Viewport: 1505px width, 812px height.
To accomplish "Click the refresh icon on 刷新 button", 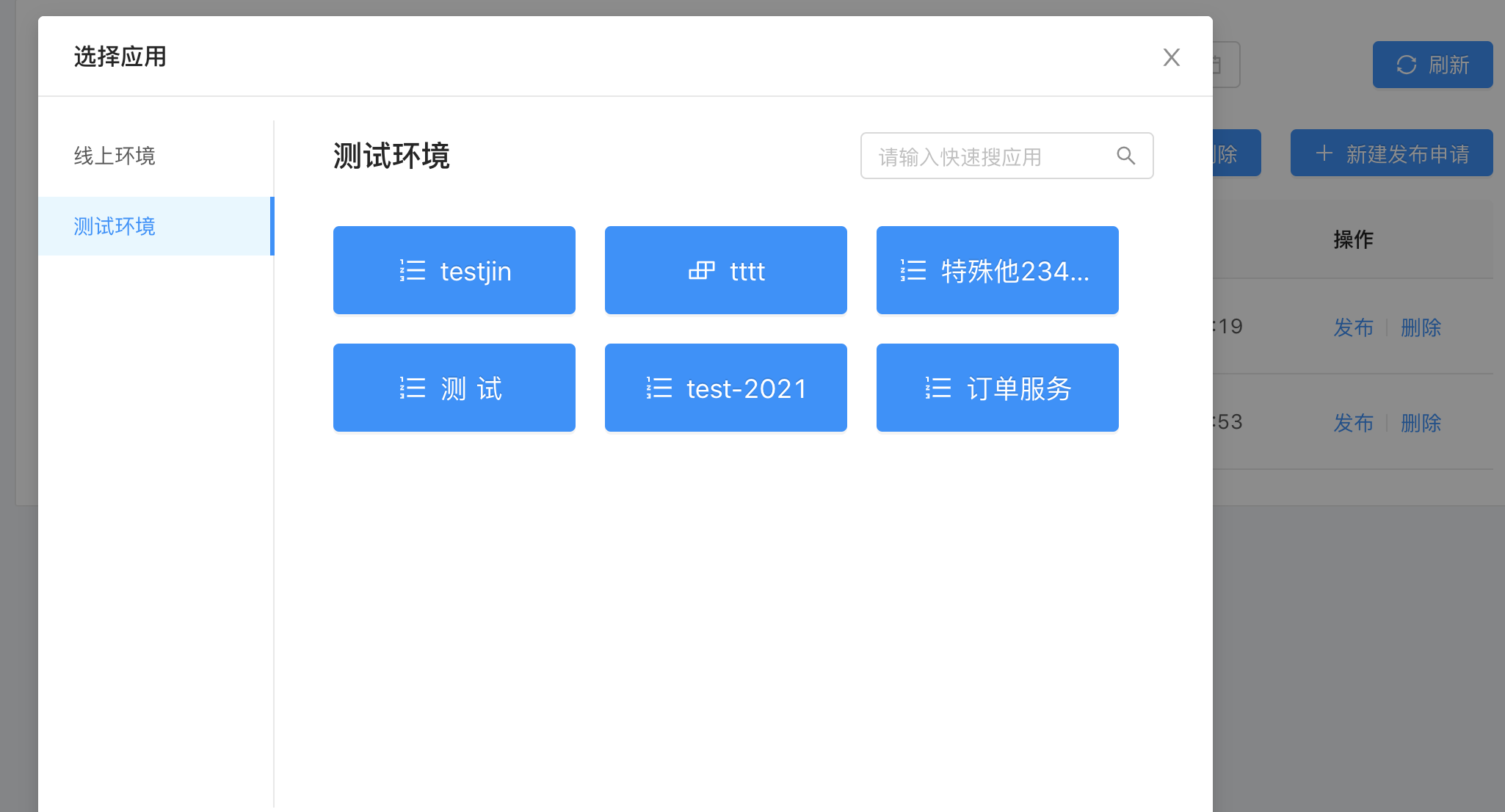I will tap(1407, 65).
